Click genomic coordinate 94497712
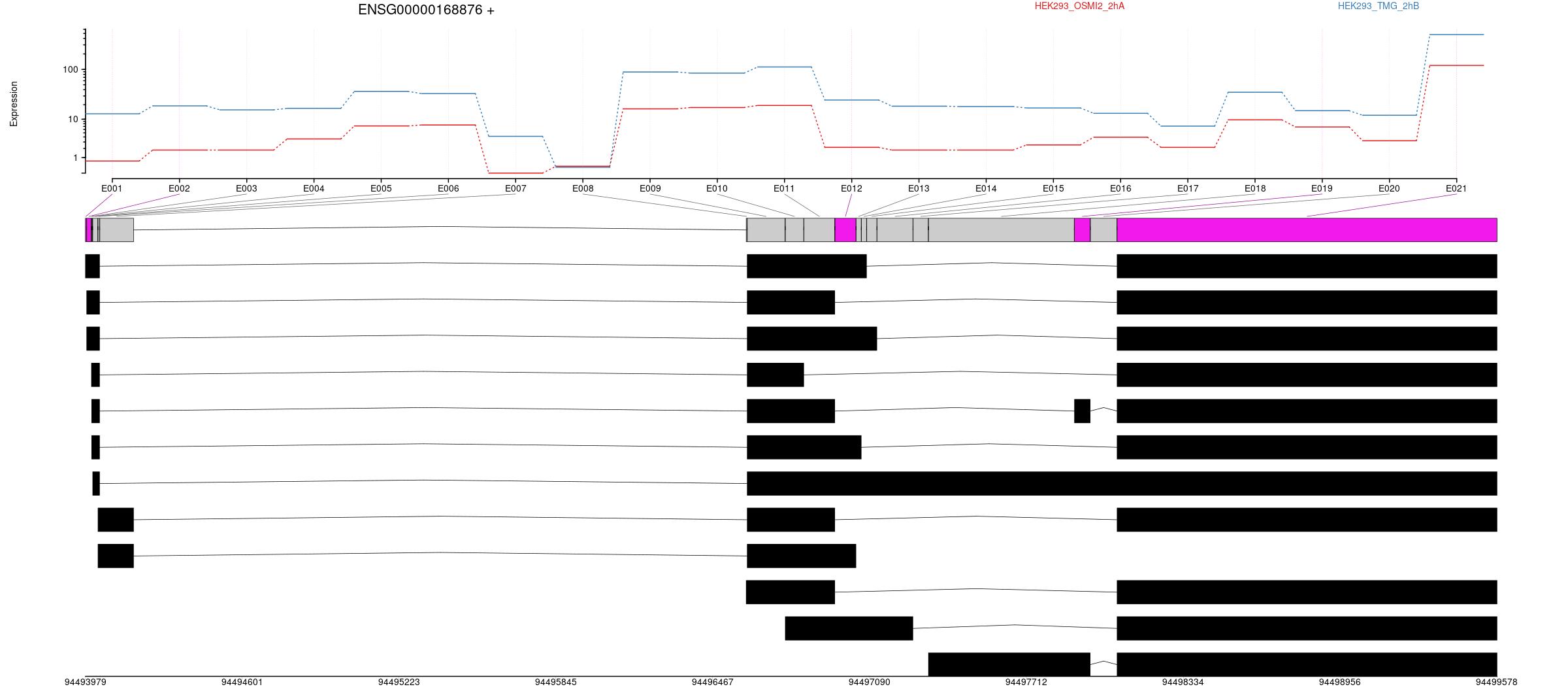The height and width of the screenshot is (693, 1568). (1026, 682)
